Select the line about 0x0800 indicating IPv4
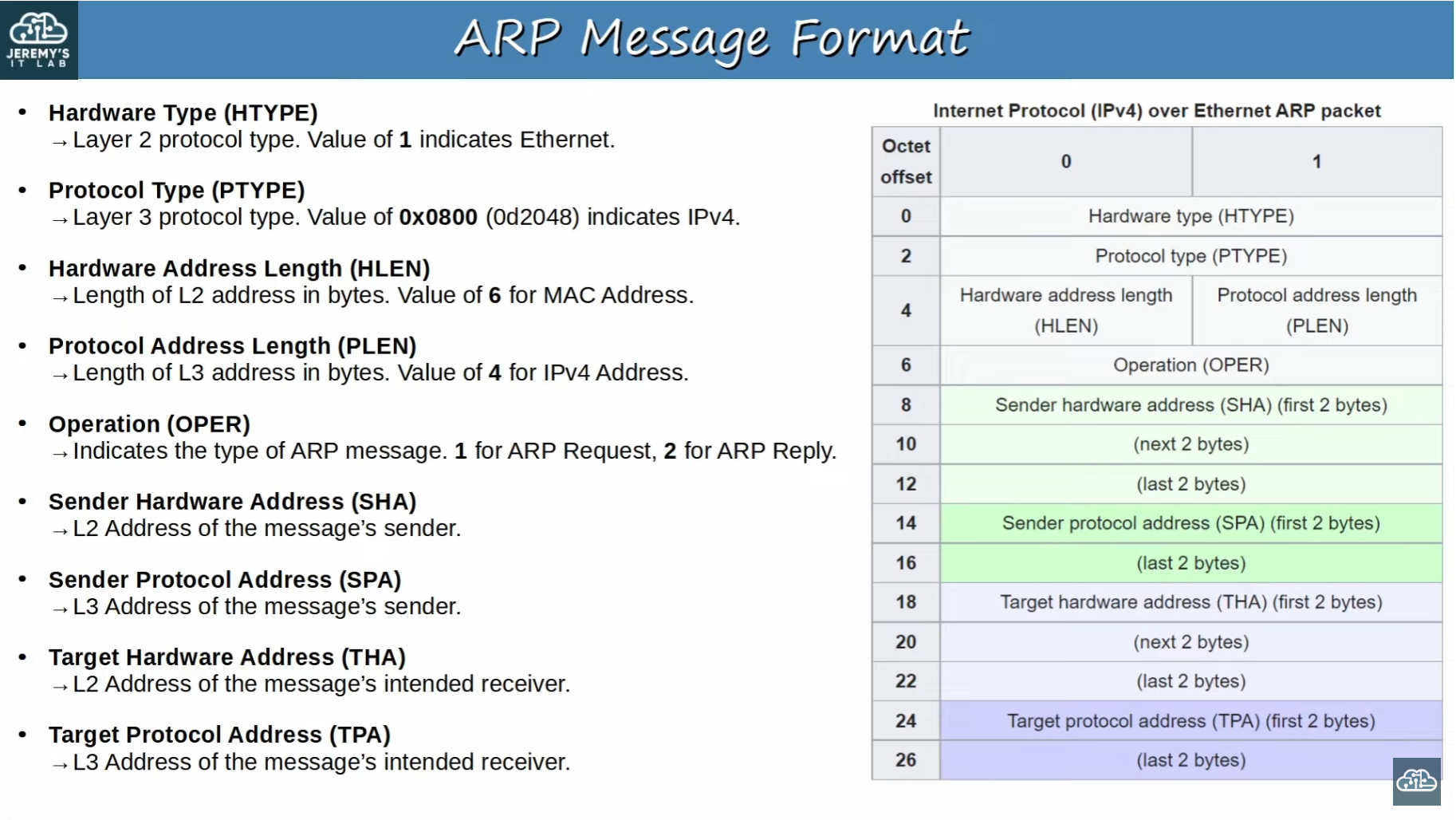Screen dimensions: 1456x820 406,217
